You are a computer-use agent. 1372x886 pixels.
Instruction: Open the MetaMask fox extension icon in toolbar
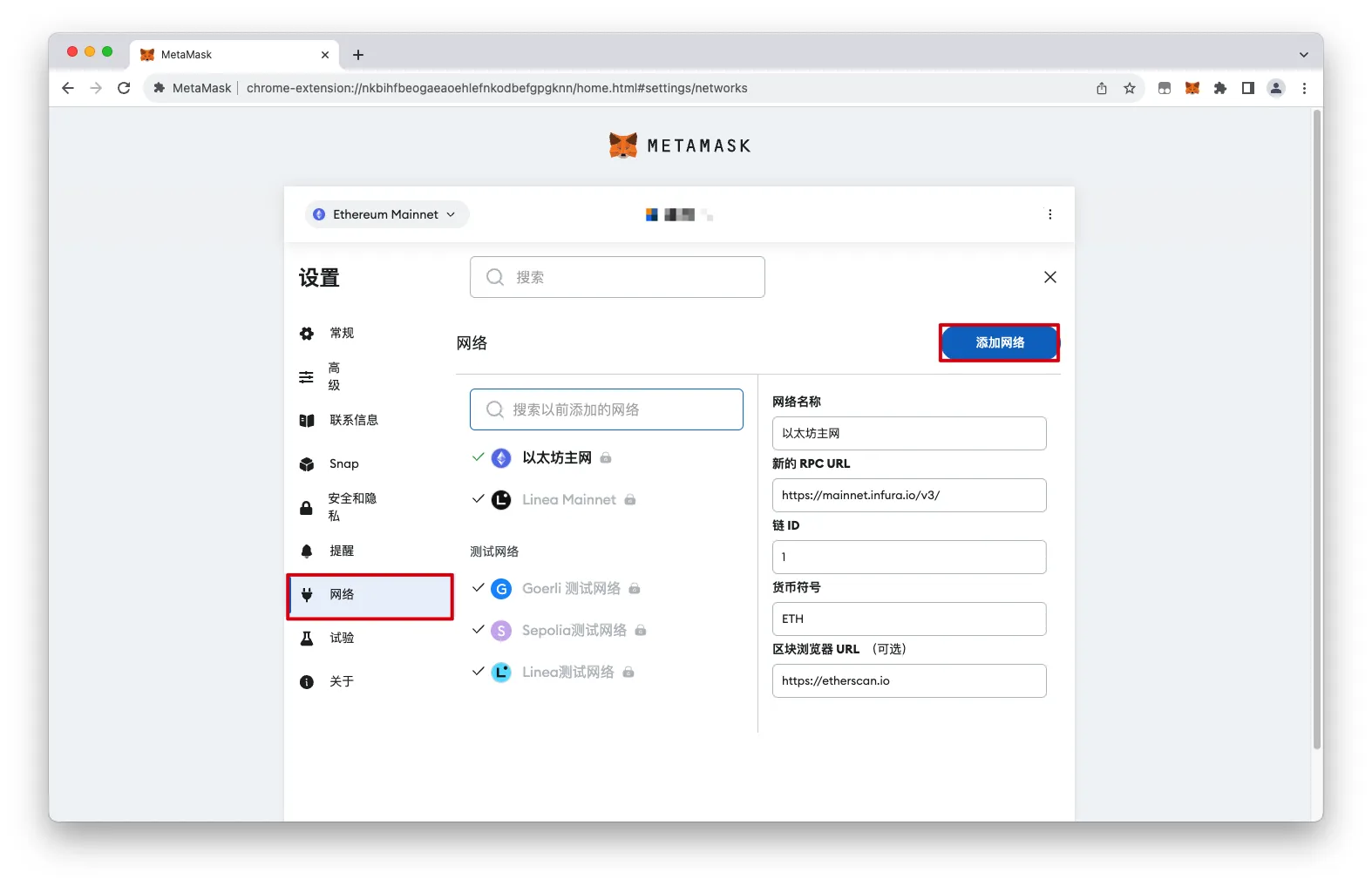click(1192, 88)
